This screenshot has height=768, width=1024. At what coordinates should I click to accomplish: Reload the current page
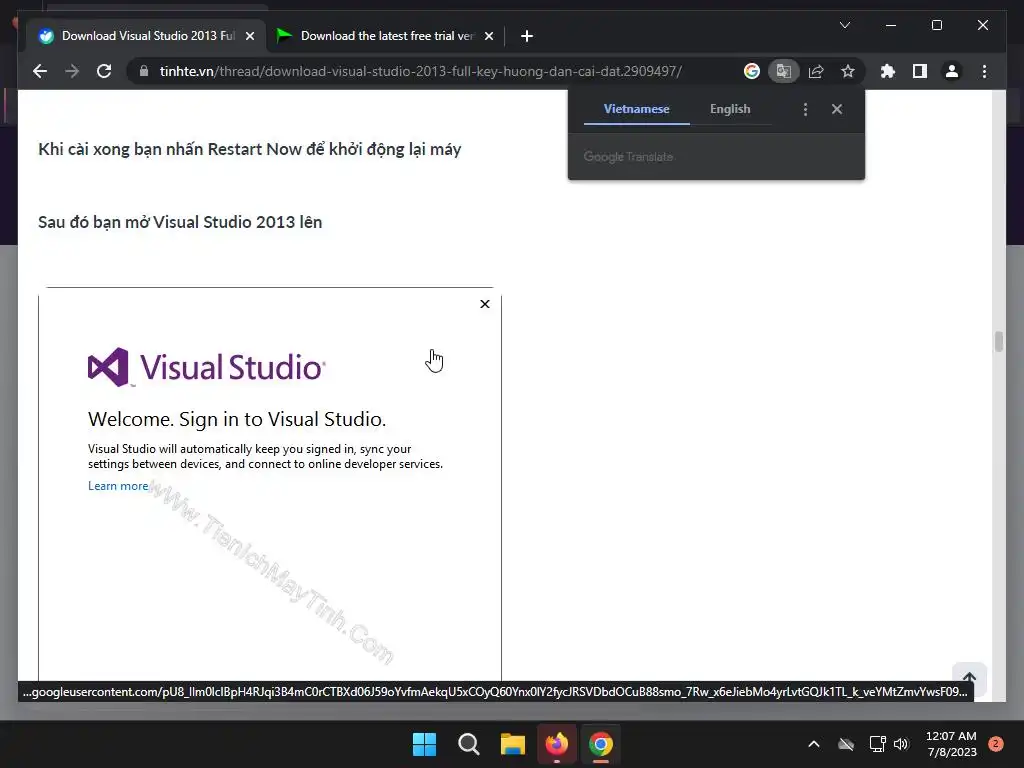point(104,71)
